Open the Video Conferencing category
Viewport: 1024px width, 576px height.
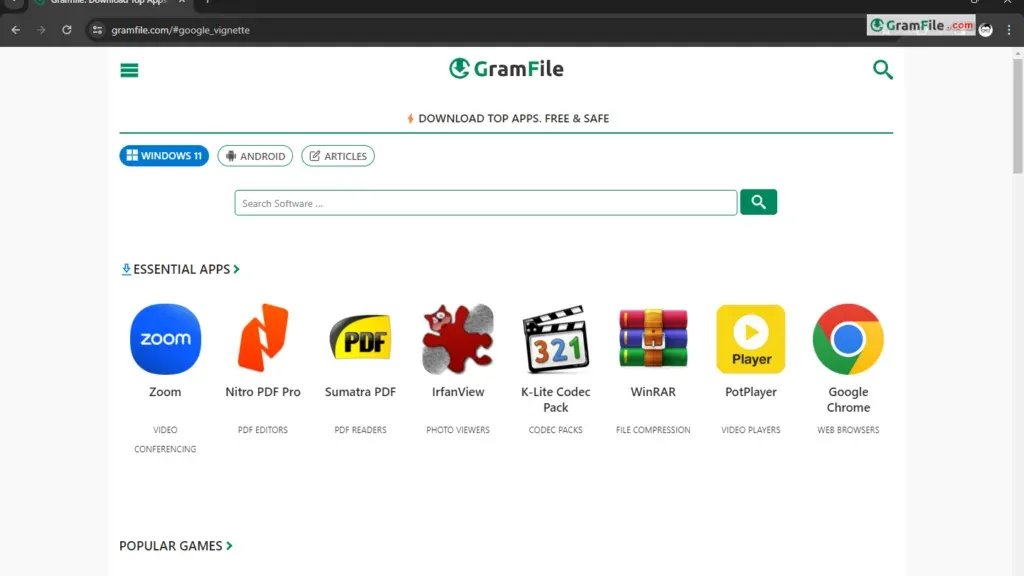(x=165, y=440)
